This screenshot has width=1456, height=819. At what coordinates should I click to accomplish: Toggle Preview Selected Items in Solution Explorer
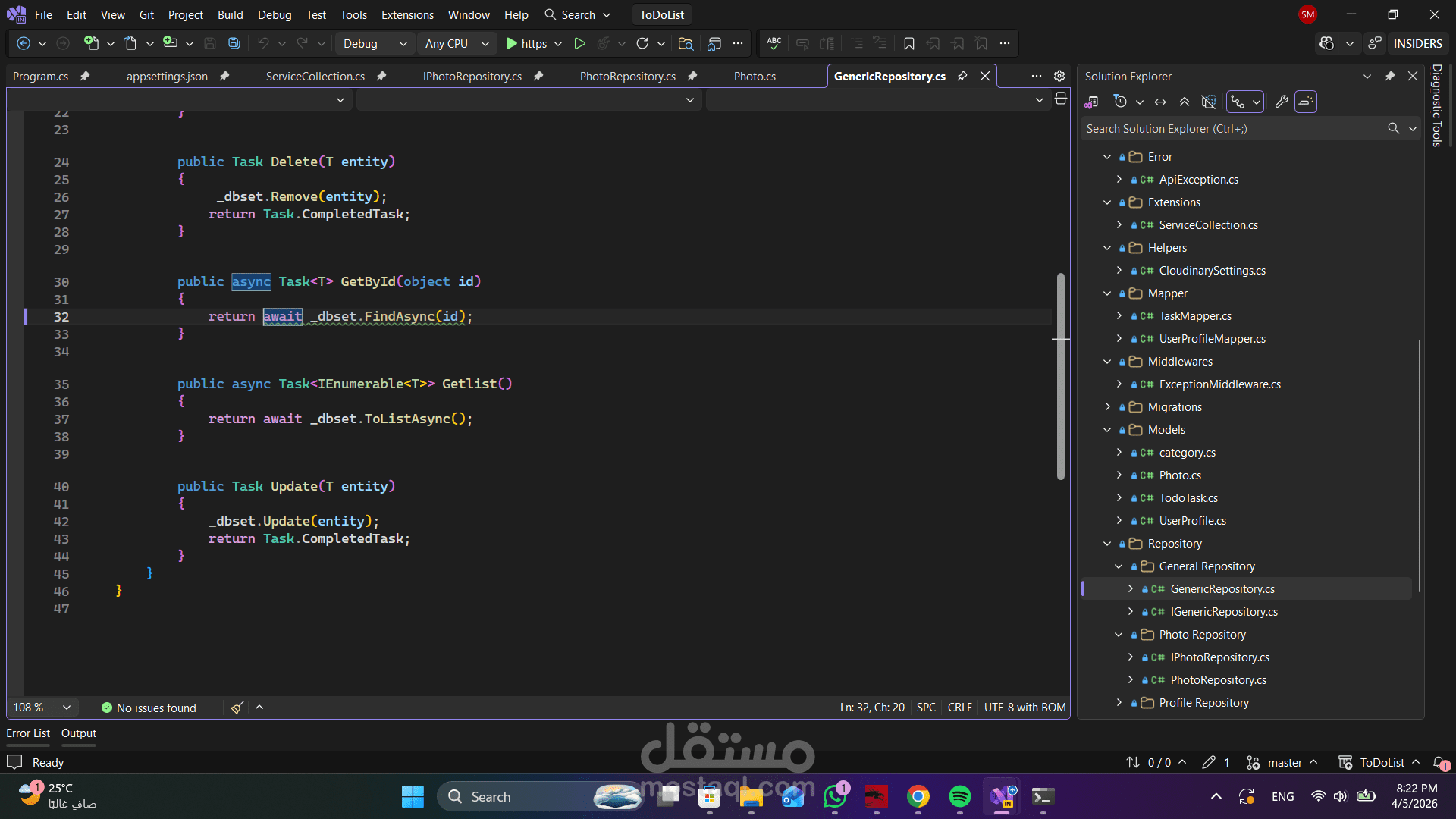[x=1306, y=102]
